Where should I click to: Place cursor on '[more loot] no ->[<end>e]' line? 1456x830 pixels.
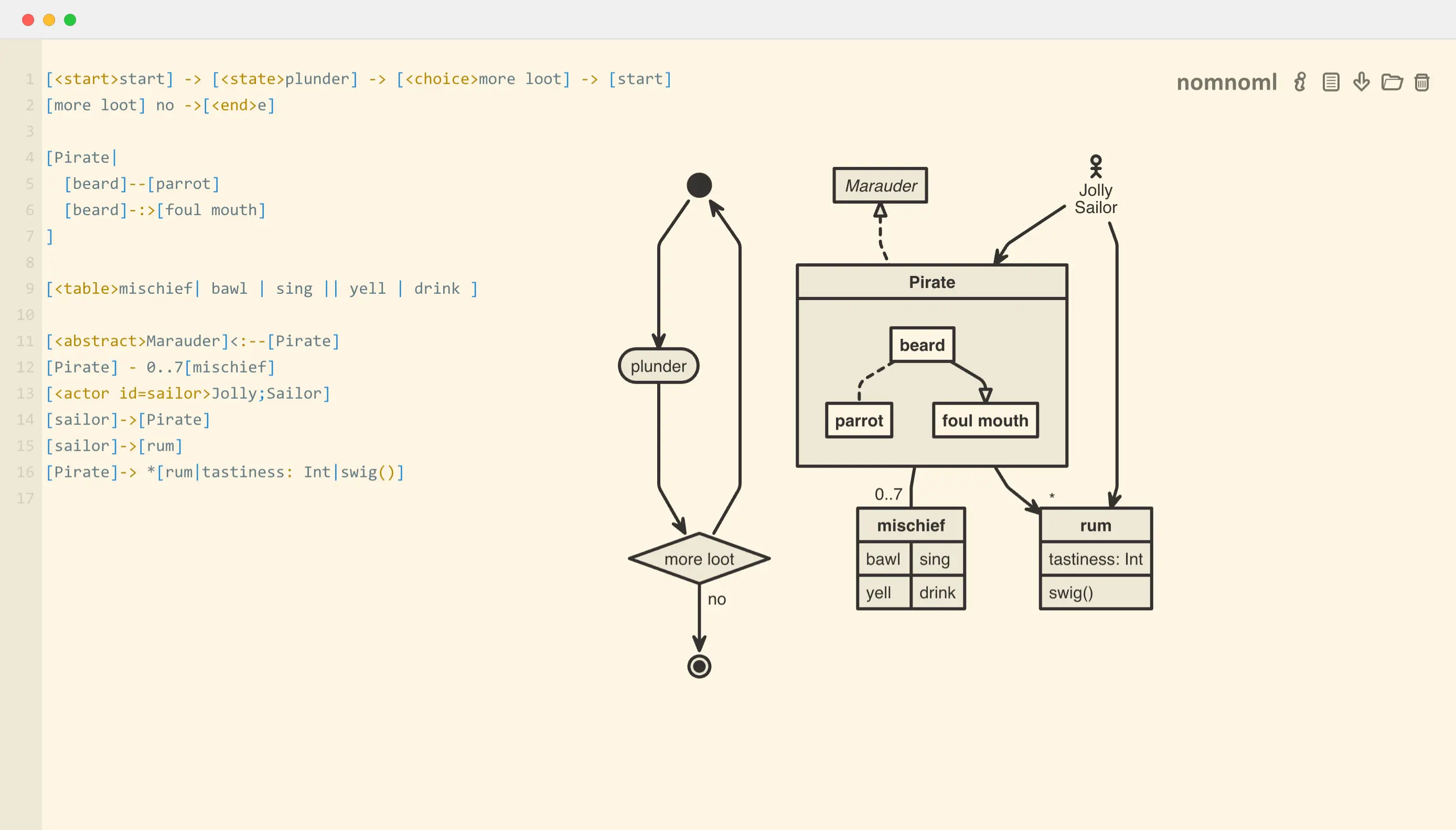tap(160, 105)
